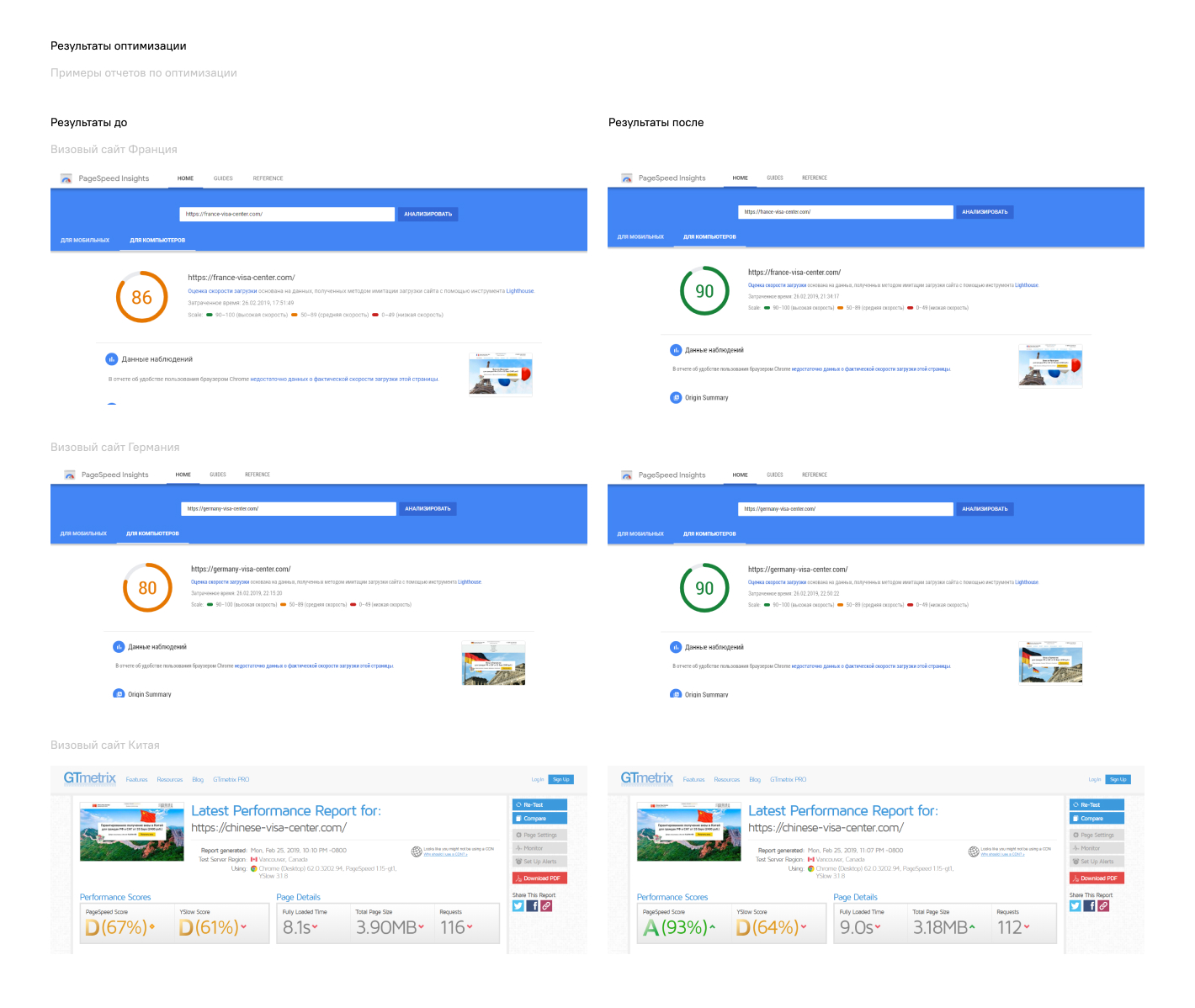Click arrow beside the 3.90MB total page size
The width and height of the screenshot is (1195, 1008).
pyautogui.click(x=422, y=927)
